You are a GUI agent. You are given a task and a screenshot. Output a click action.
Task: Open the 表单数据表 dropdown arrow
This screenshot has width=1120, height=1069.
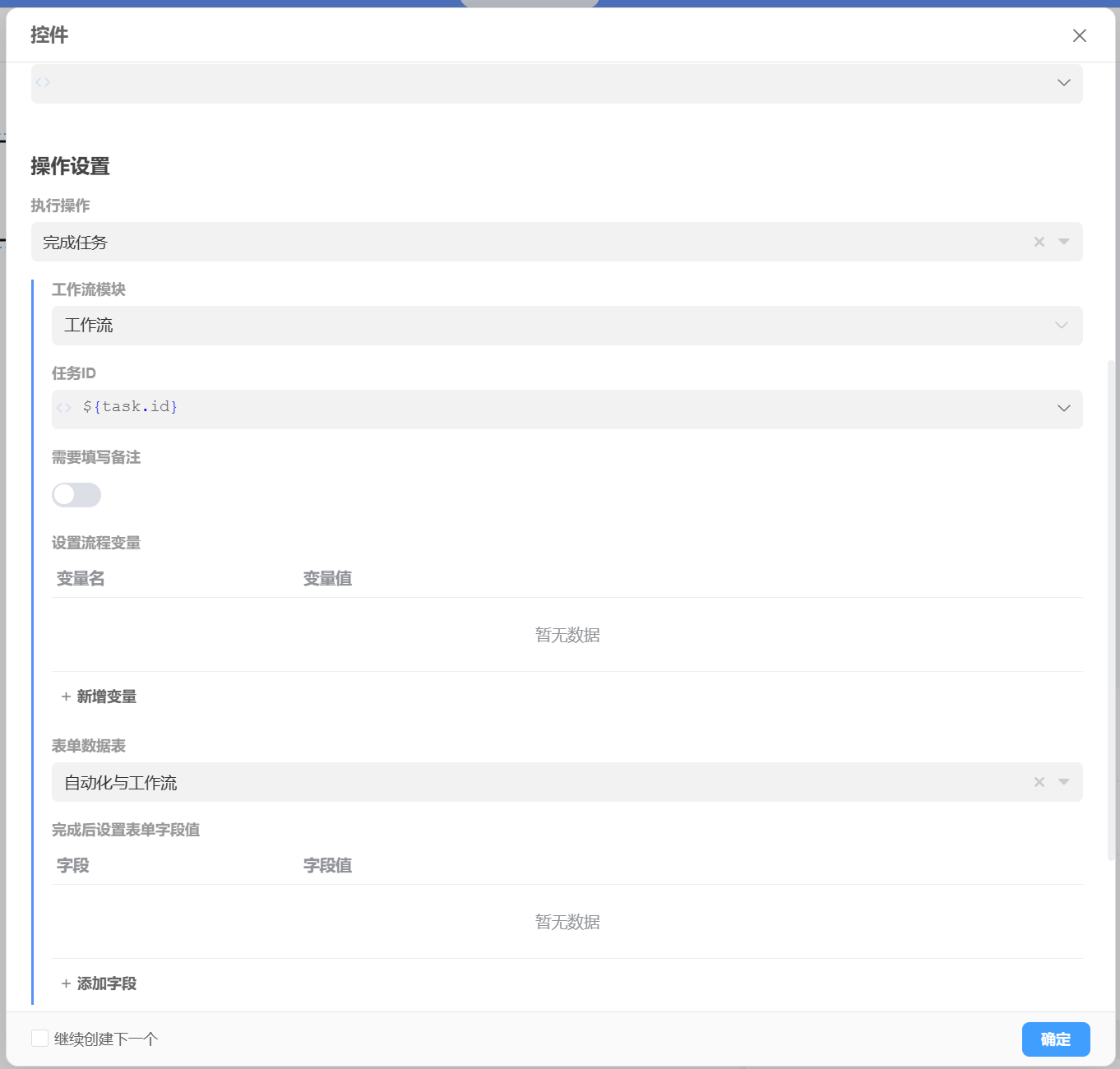1064,782
